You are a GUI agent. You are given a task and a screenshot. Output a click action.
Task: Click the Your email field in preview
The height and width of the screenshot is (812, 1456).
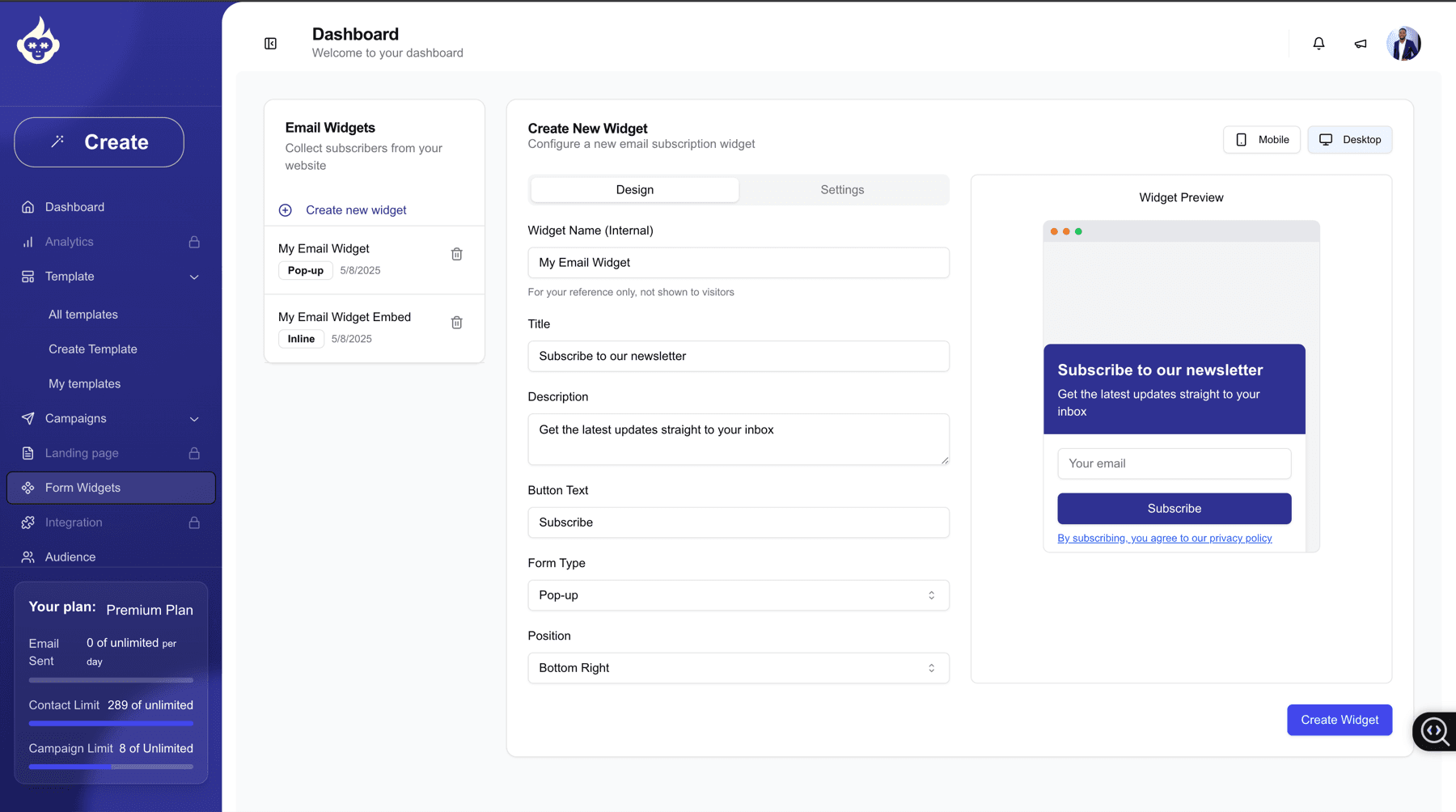1175,463
